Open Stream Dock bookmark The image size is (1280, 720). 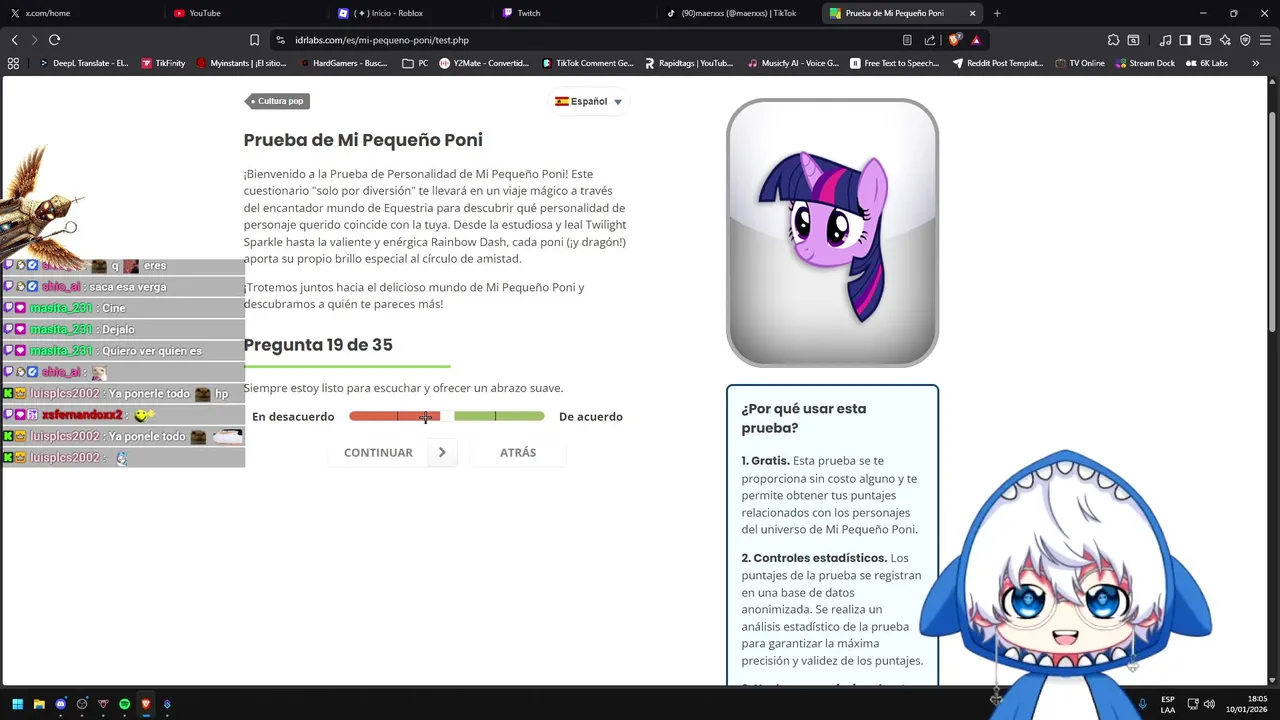pos(1145,63)
